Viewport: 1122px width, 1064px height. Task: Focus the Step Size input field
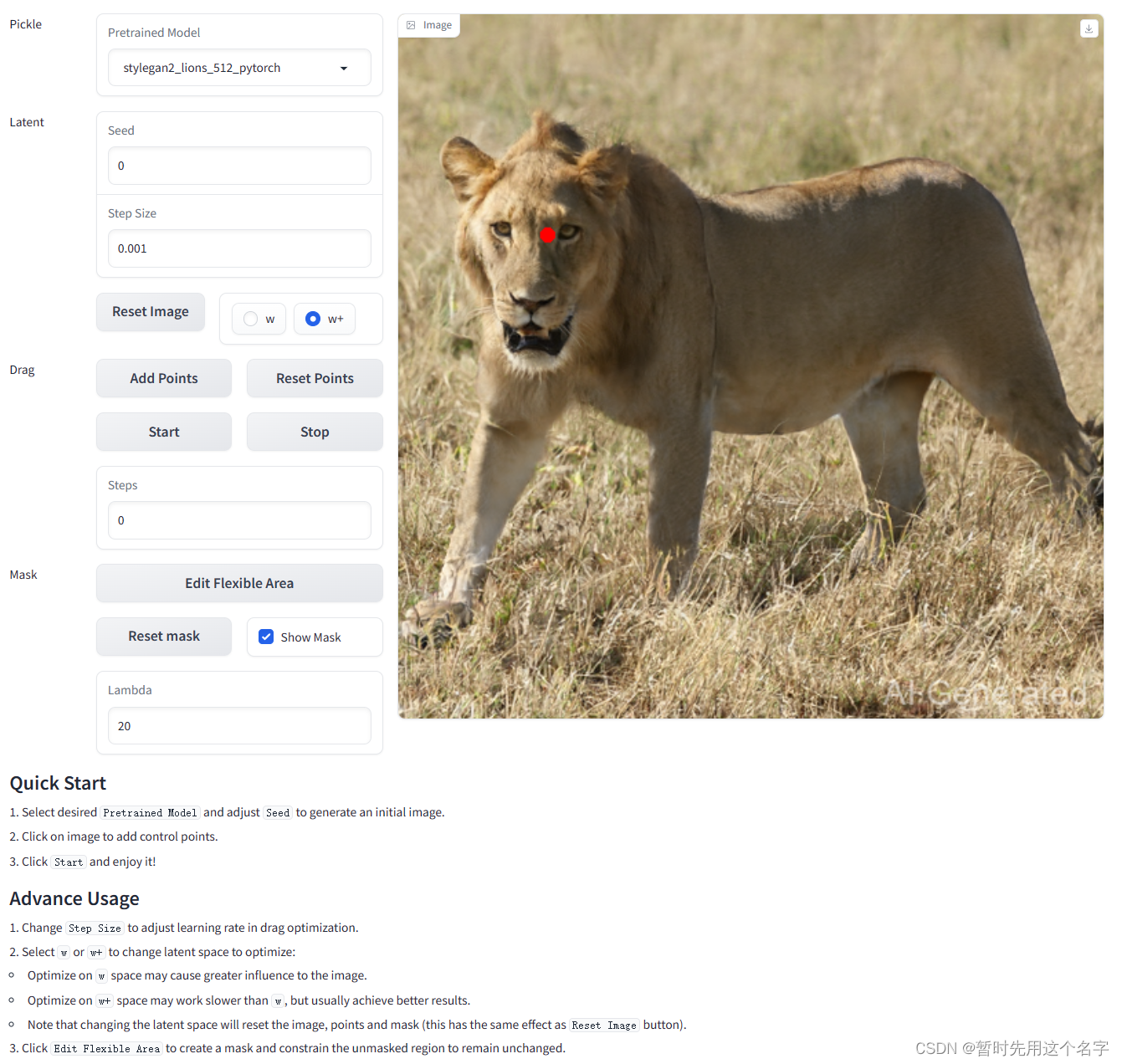[x=239, y=248]
